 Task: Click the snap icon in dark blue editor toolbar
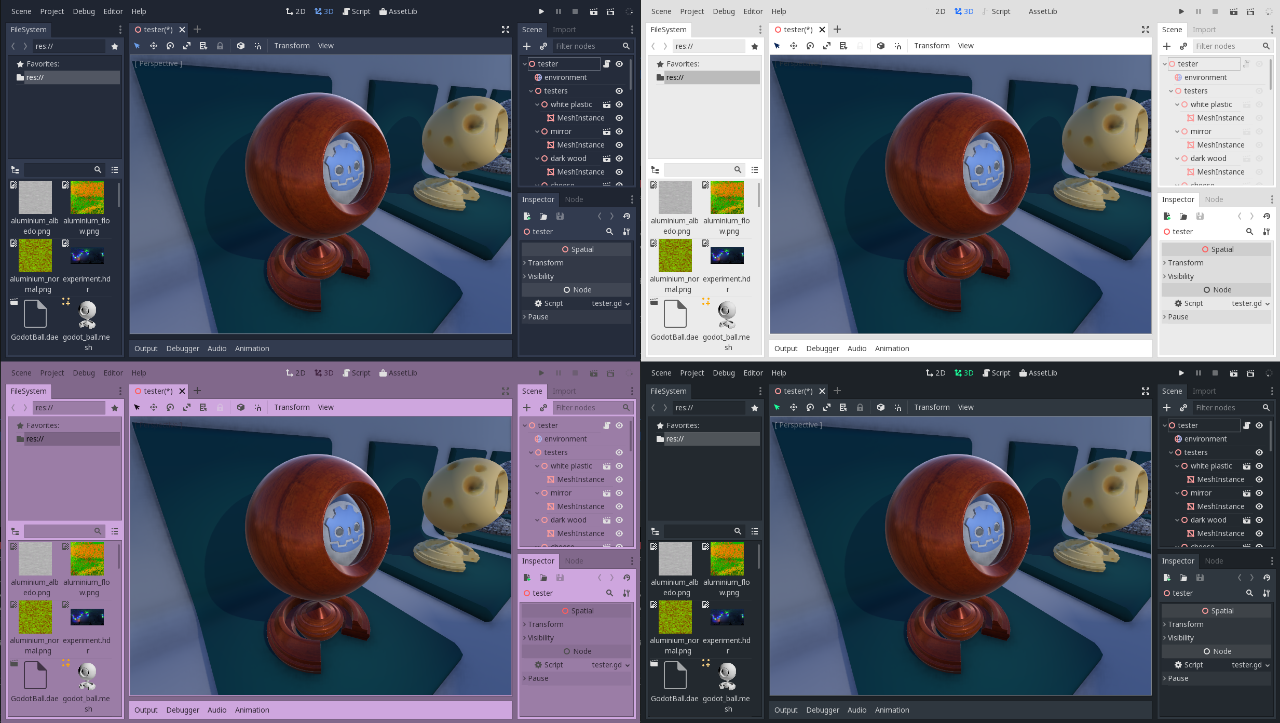pos(256,45)
